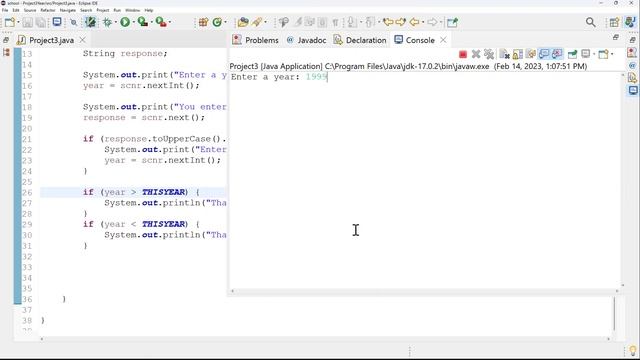This screenshot has width=640, height=360.
Task: Click the green Run button
Action: (x=125, y=22)
